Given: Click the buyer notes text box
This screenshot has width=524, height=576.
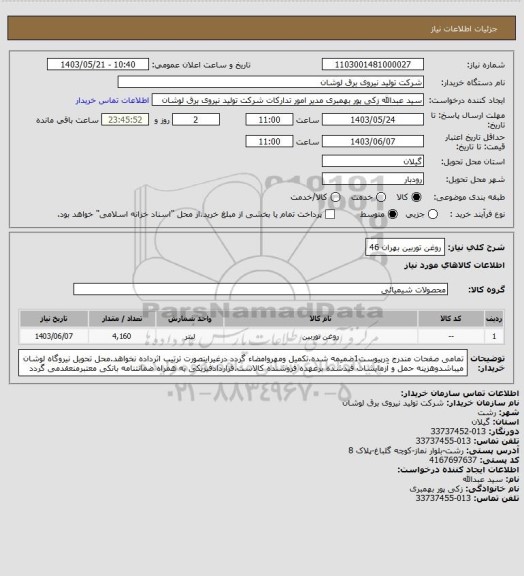Looking at the screenshot, I should click(243, 363).
